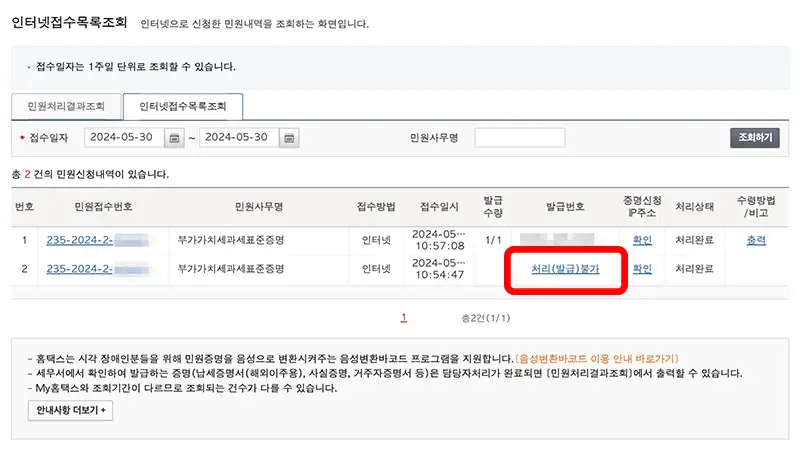The image size is (800, 452).
Task: Click 발급번호 column header
Action: coord(565,207)
